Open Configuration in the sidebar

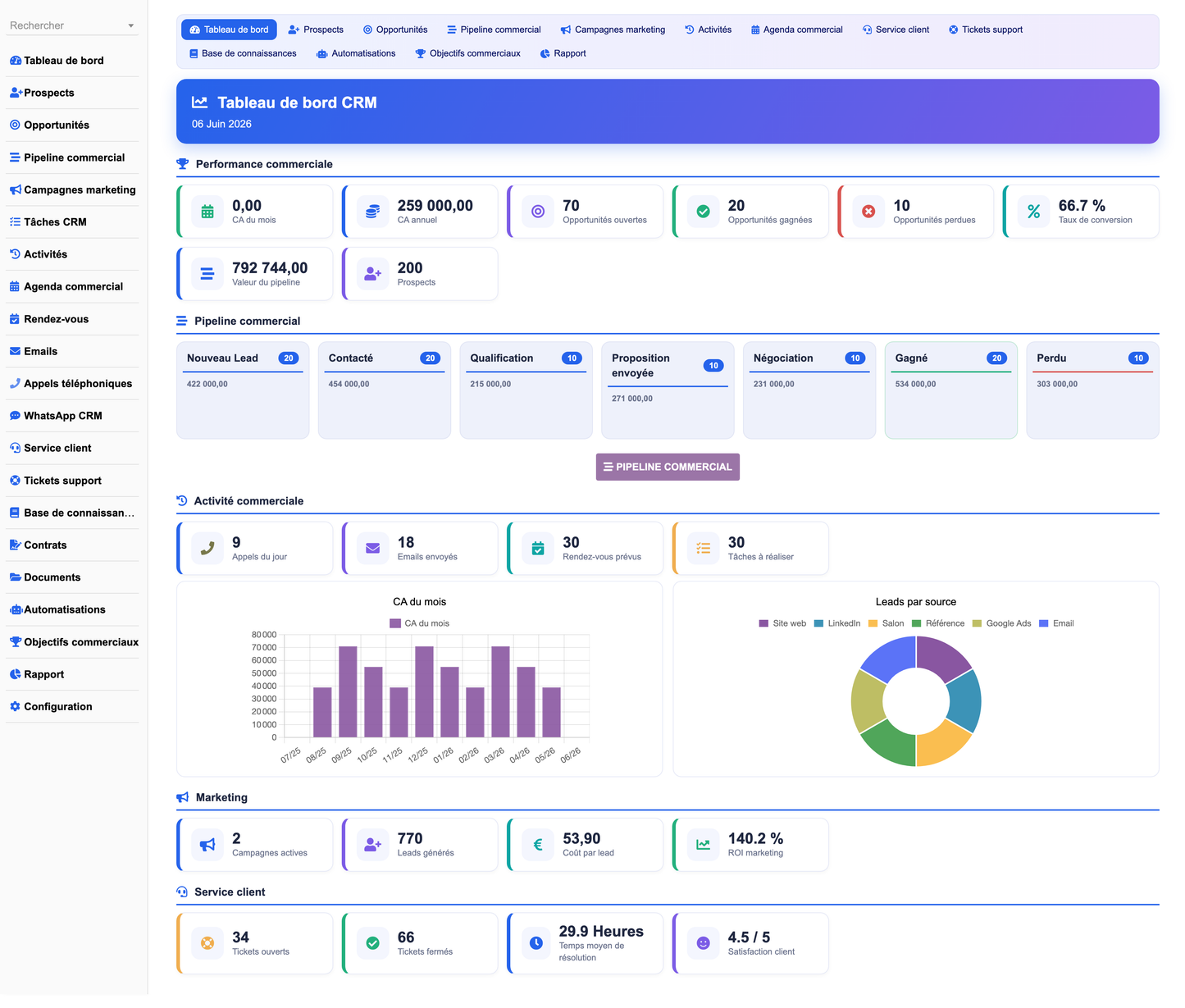coord(72,707)
